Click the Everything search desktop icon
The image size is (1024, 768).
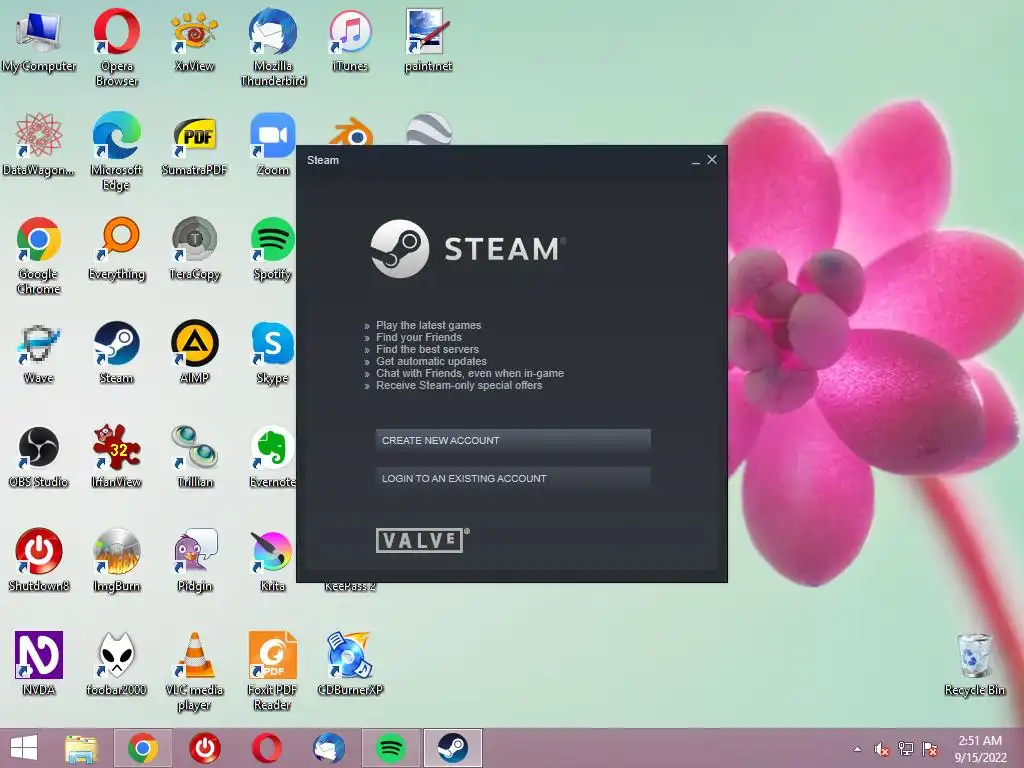116,249
